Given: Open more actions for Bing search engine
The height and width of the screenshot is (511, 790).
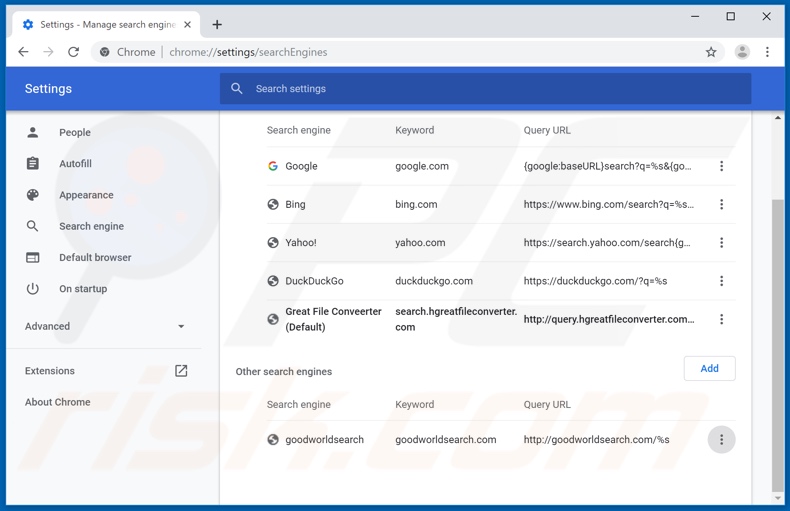Looking at the screenshot, I should coord(721,204).
